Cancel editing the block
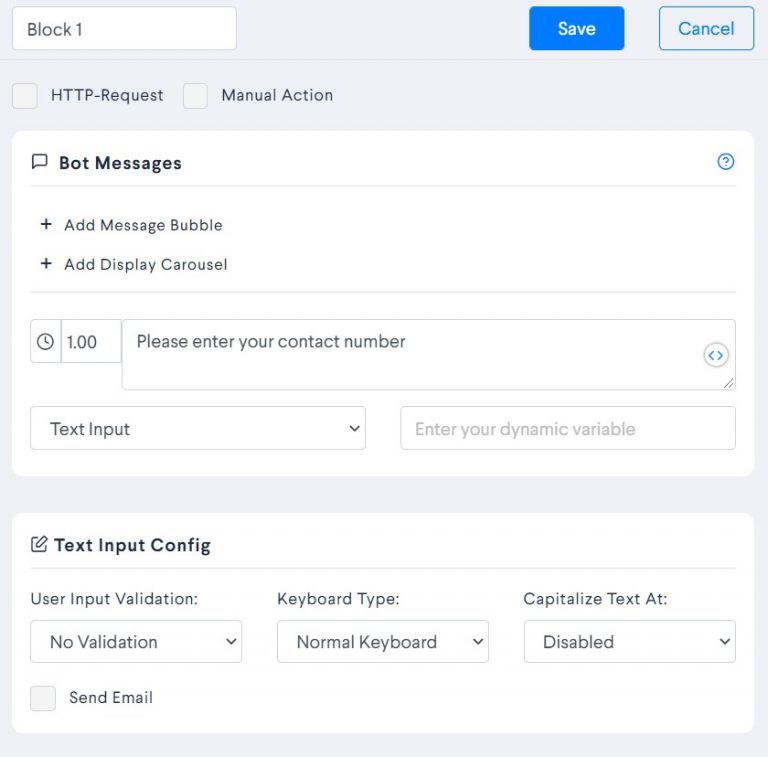The height and width of the screenshot is (757, 768). pyautogui.click(x=706, y=28)
